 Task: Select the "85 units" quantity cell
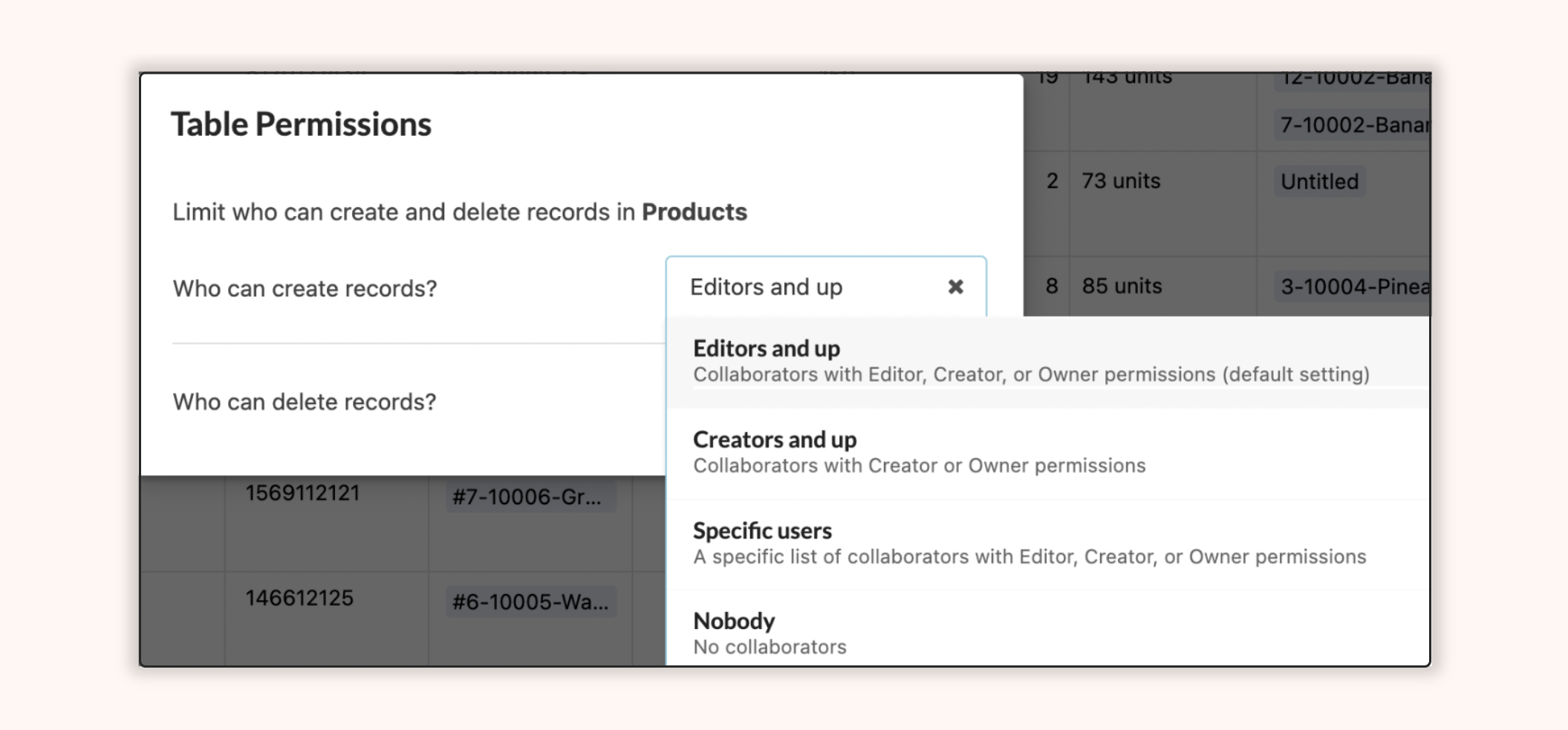click(1122, 286)
